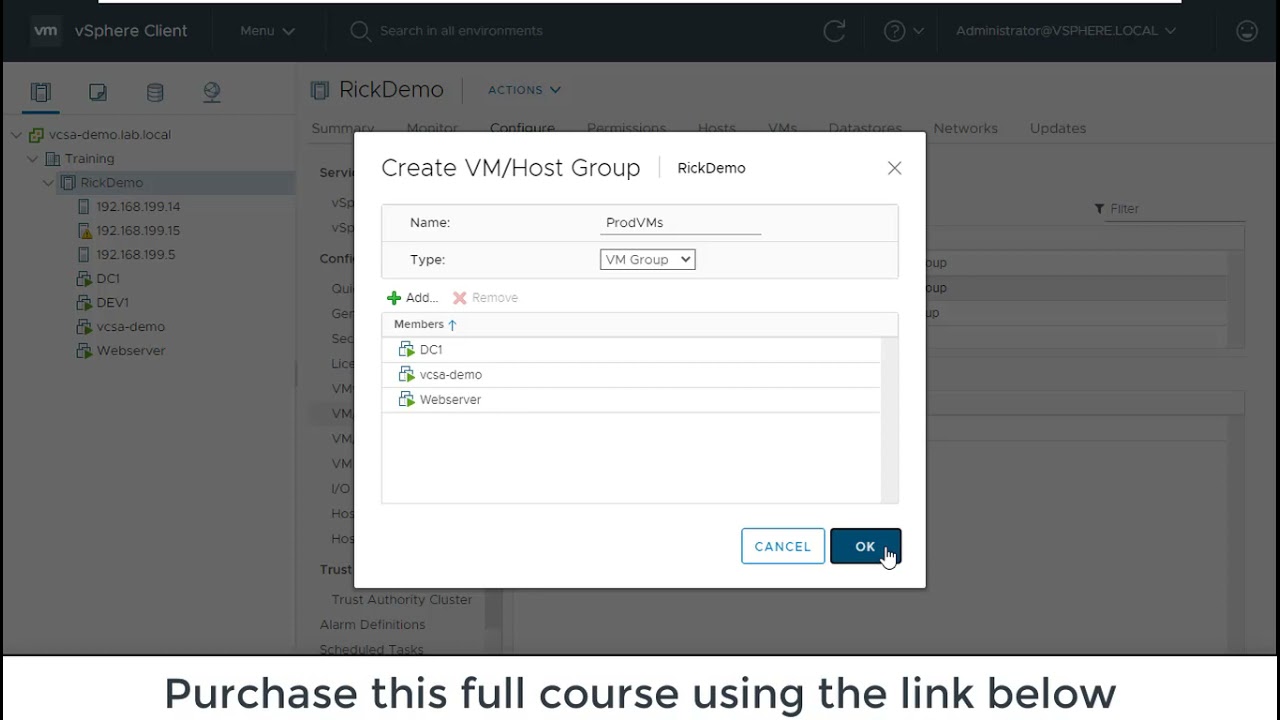Select vcsa-demo in the members list
The width and height of the screenshot is (1280, 720).
pyautogui.click(x=631, y=374)
